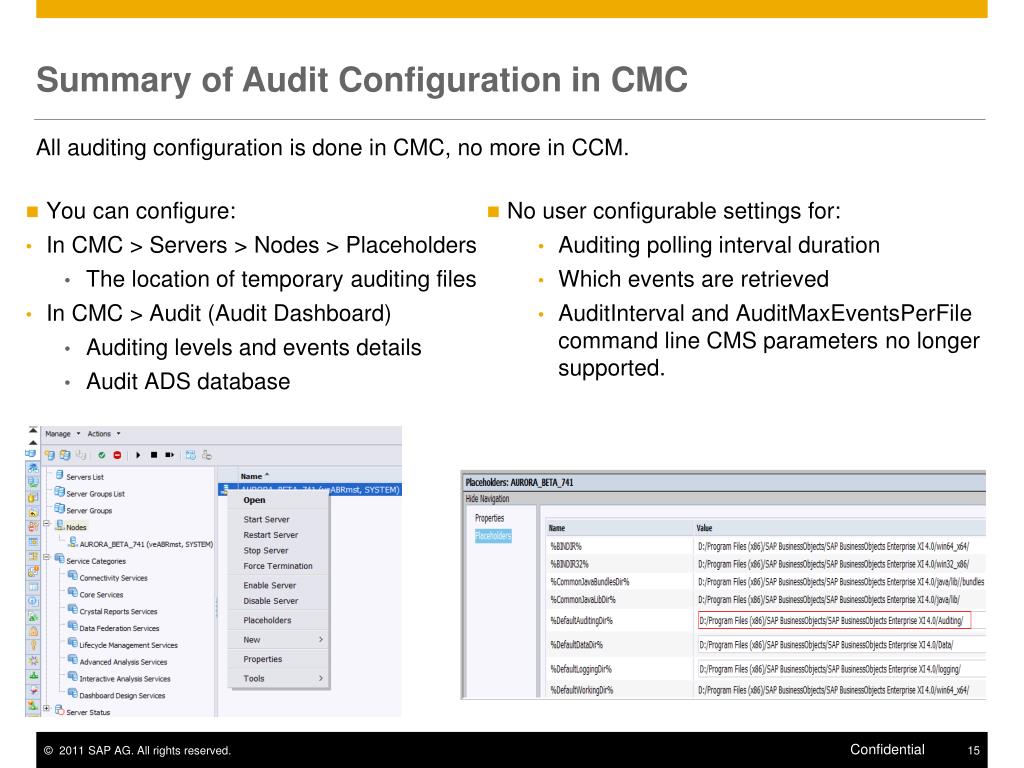Click the second toolbar icon, create server group
This screenshot has width=1024, height=768.
coord(65,455)
